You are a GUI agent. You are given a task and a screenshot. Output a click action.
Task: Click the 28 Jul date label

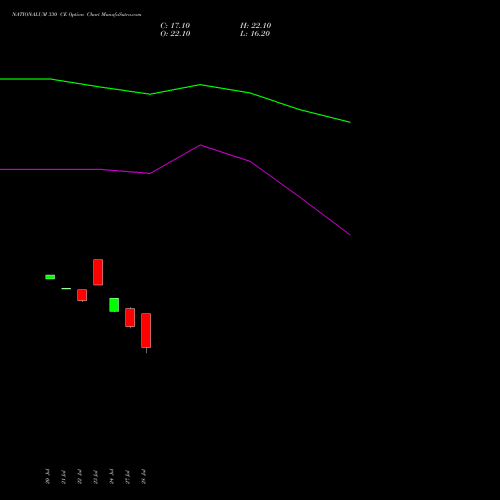pos(143,476)
